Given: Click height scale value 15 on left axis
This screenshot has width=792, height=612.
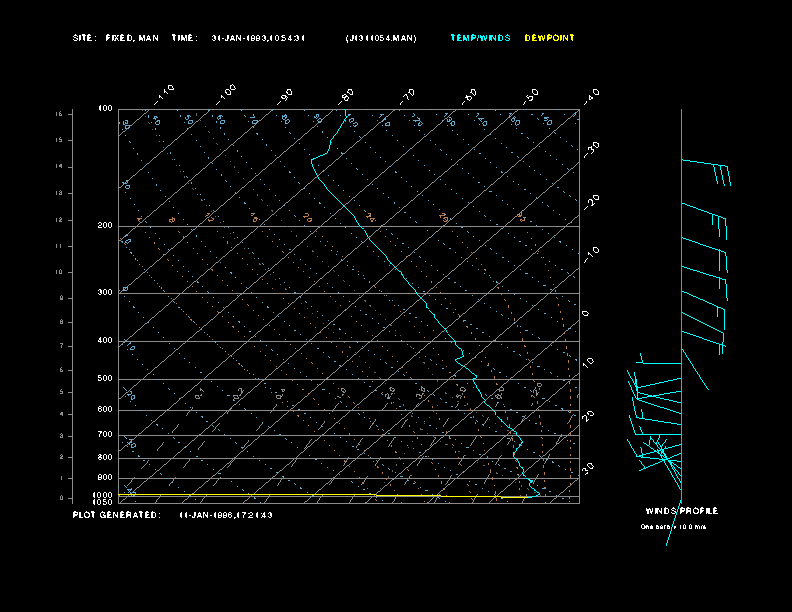Looking at the screenshot, I should pos(59,115).
